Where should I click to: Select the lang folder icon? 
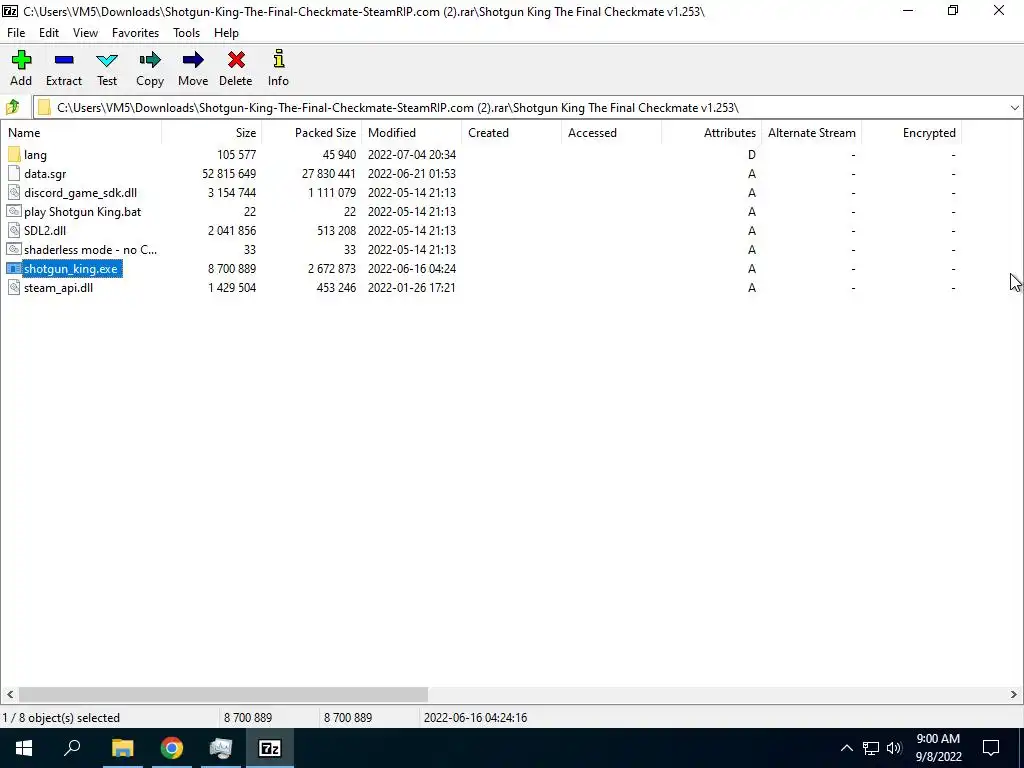pyautogui.click(x=14, y=155)
